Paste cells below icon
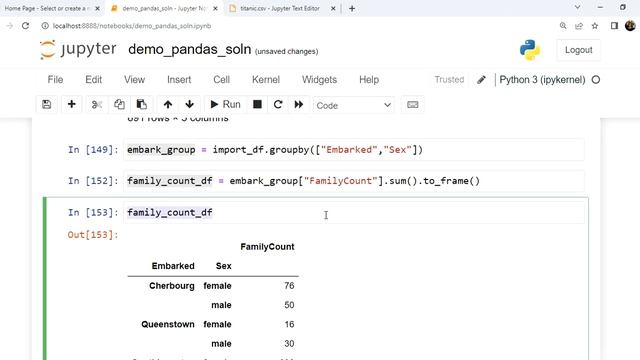 pyautogui.click(x=142, y=104)
